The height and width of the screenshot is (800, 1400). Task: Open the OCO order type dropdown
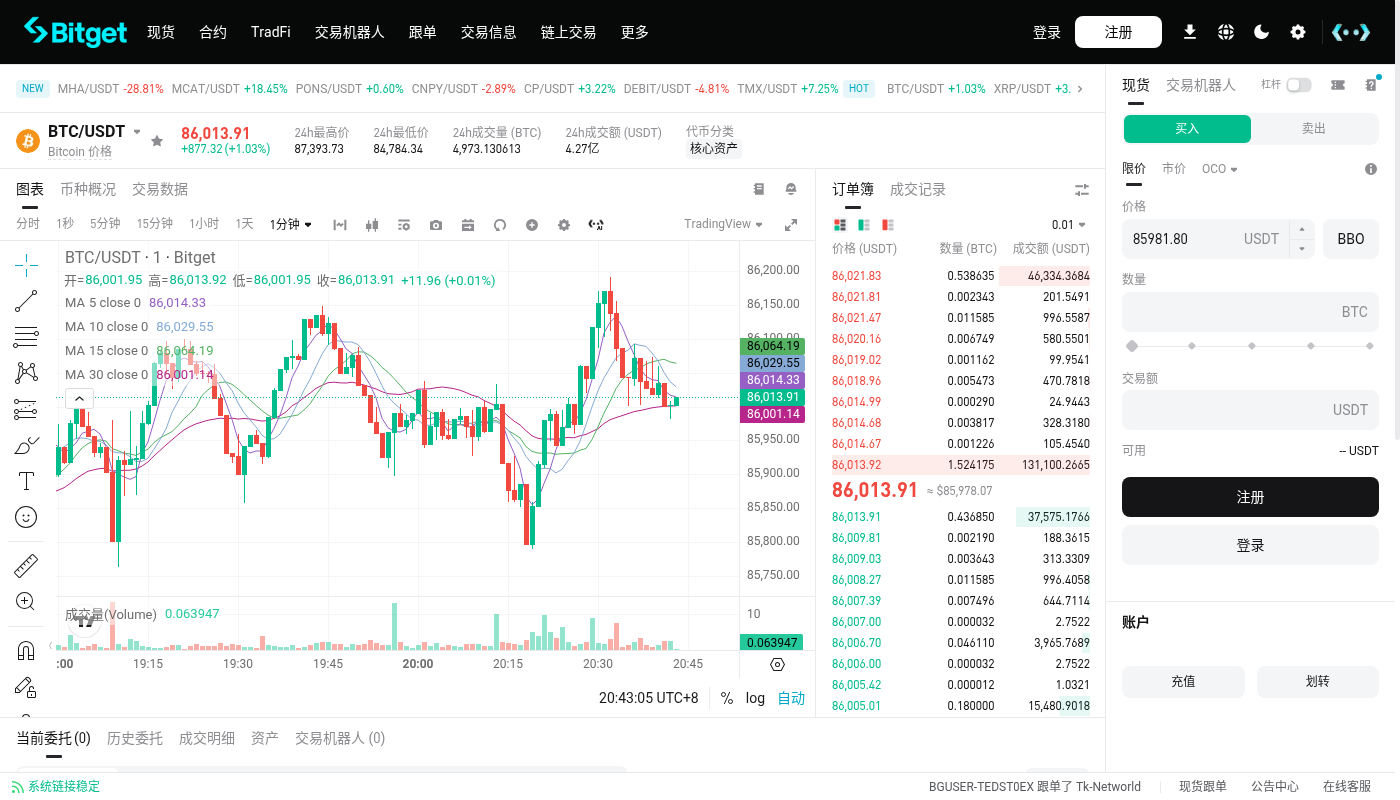tap(1220, 169)
